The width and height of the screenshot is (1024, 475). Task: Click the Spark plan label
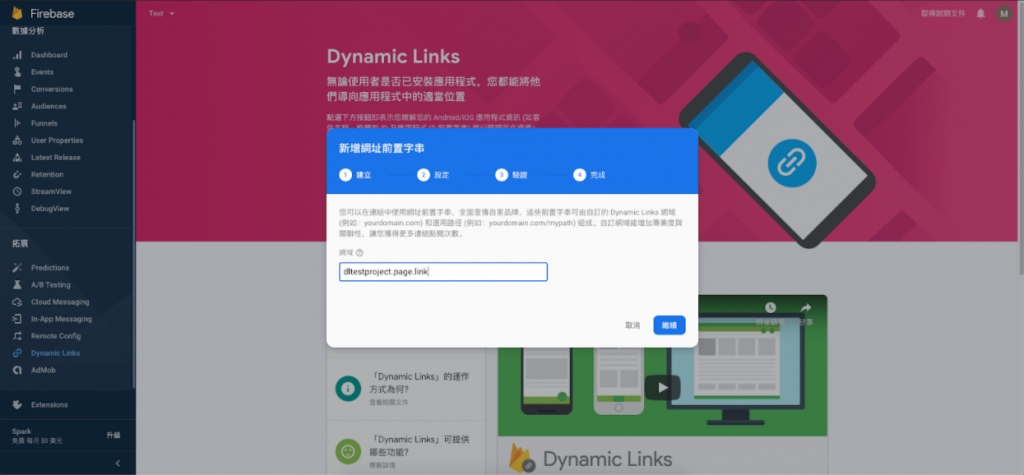click(22, 431)
